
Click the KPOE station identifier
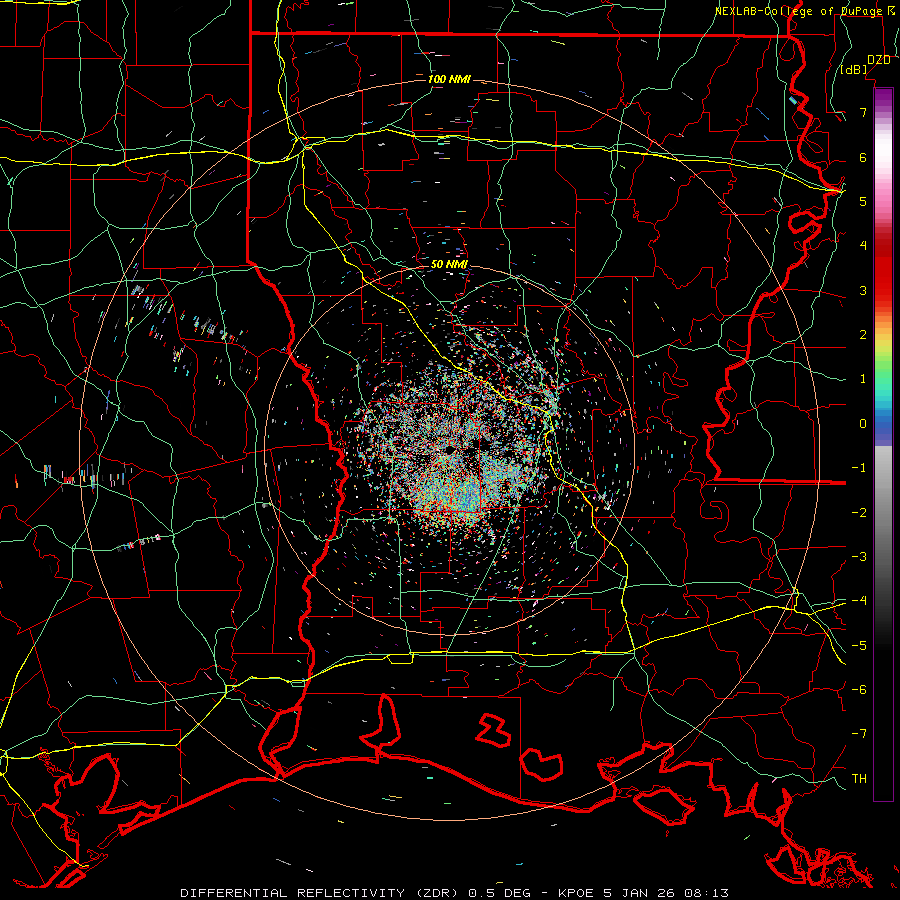point(575,893)
